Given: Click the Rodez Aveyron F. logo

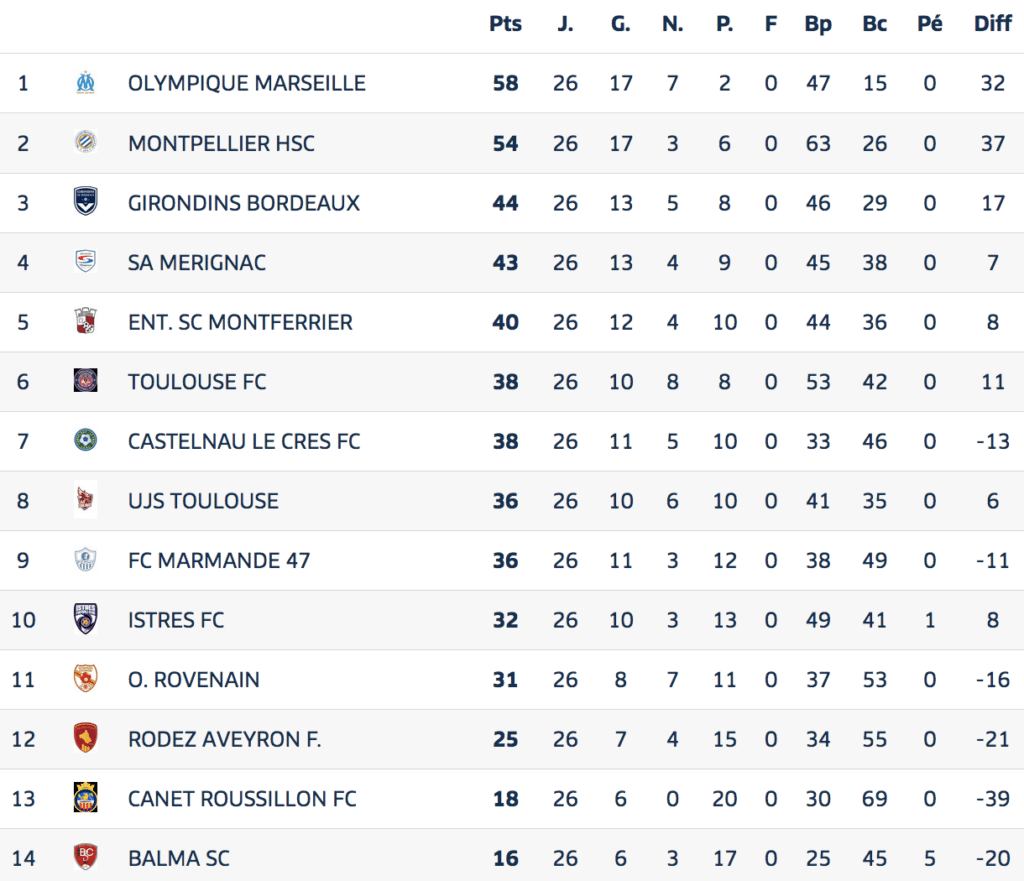Looking at the screenshot, I should point(86,738).
